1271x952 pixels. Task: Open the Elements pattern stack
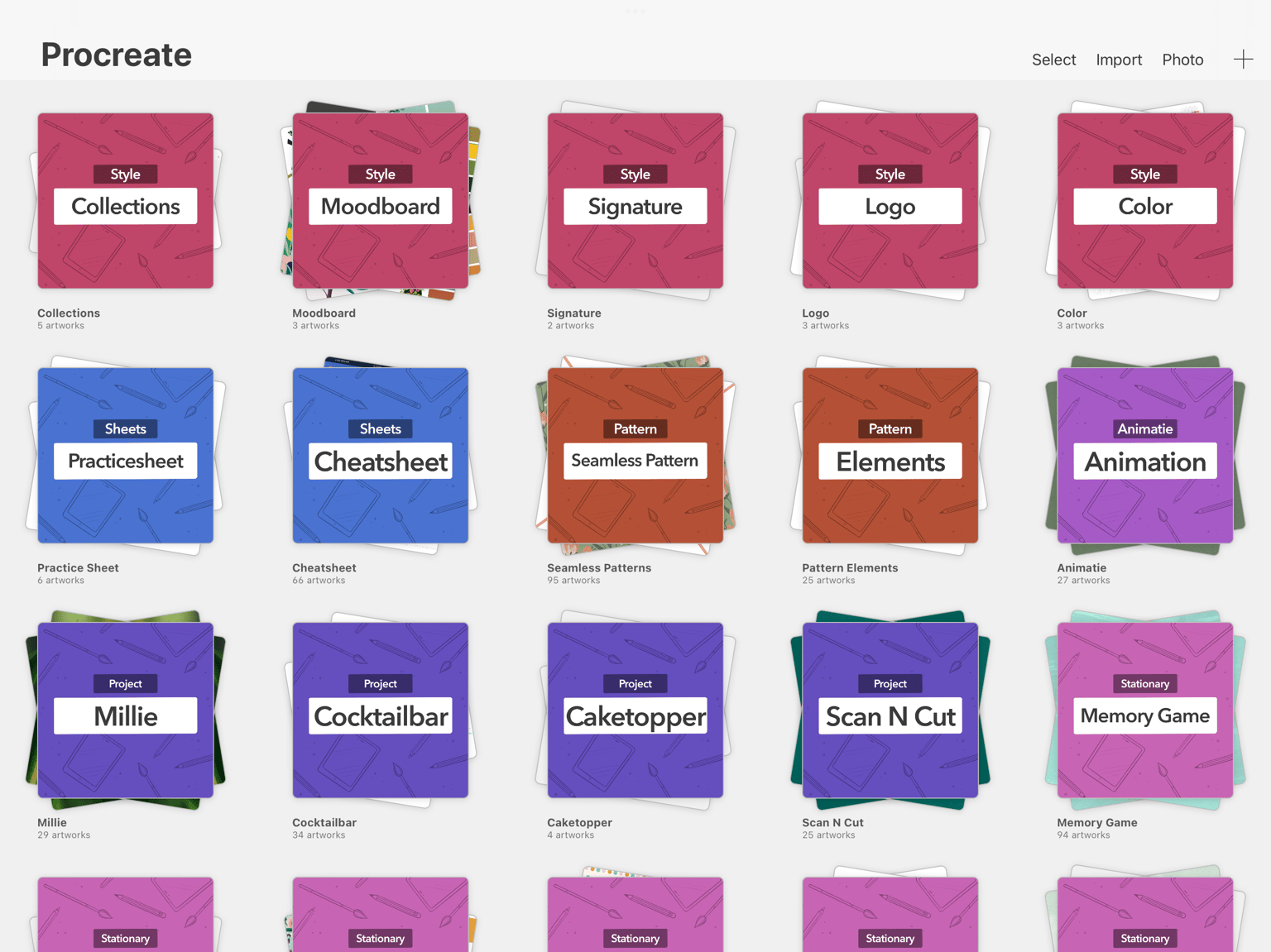(x=890, y=456)
